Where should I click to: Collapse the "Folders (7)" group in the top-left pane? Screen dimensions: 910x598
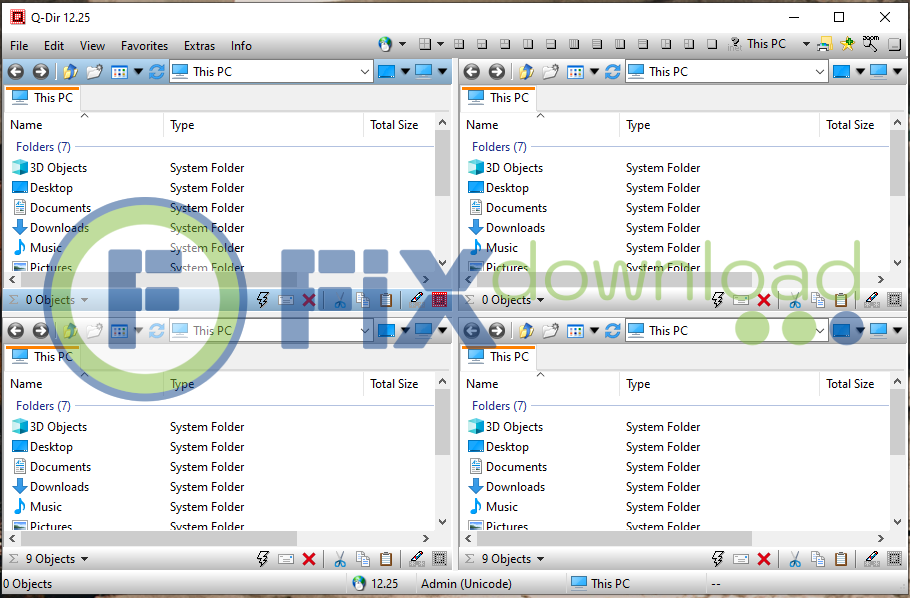coord(42,147)
